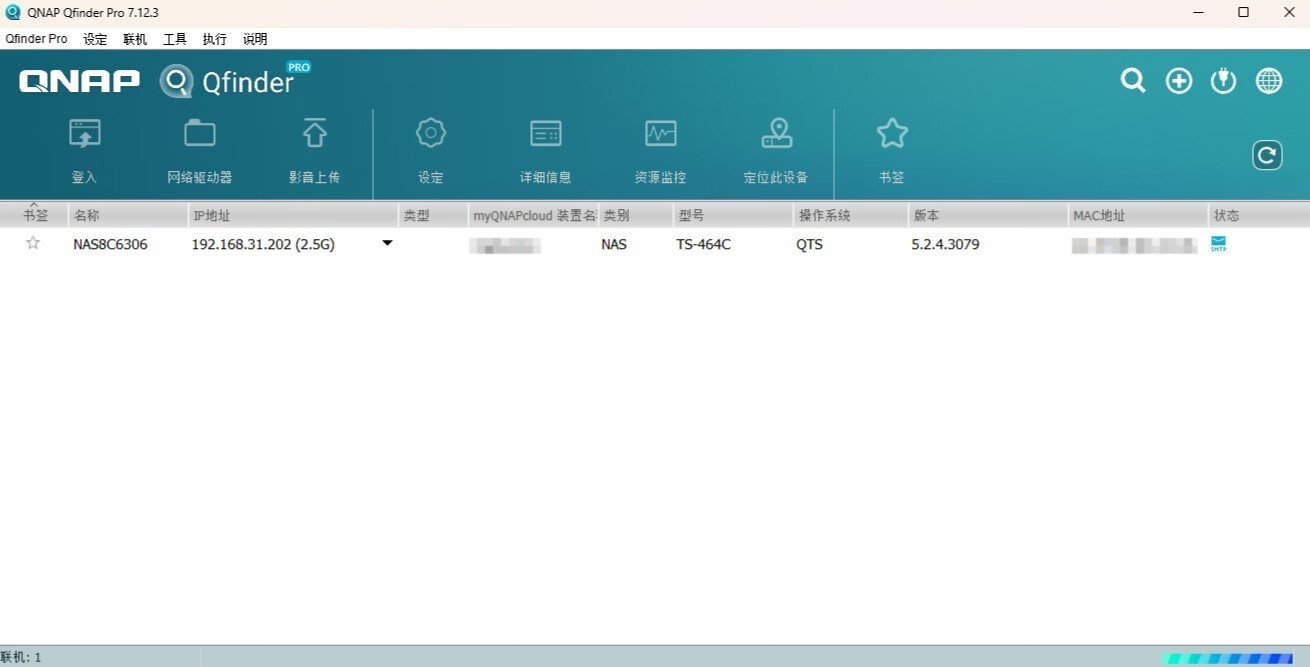Toggle bookmark star for NAS8C6306
Screen dimensions: 1310x667
click(33, 243)
